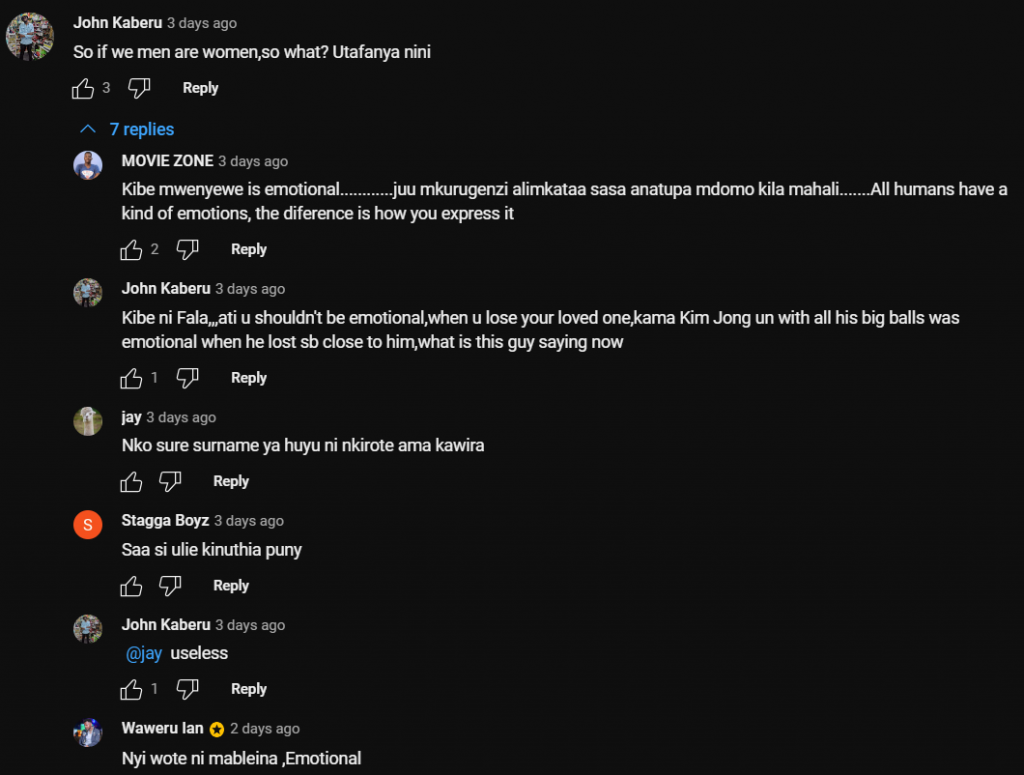This screenshot has width=1024, height=775.
Task: Like MOVIE ZONE's reply
Action: click(131, 250)
